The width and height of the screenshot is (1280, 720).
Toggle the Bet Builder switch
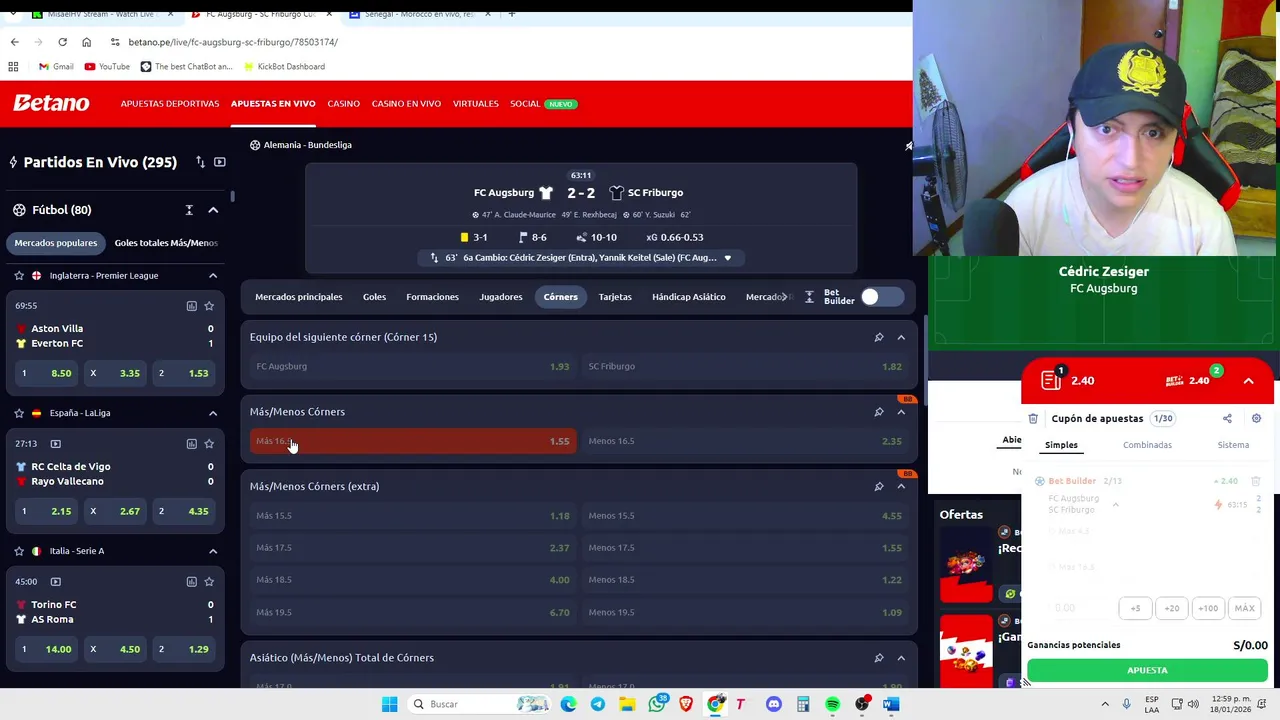(881, 297)
